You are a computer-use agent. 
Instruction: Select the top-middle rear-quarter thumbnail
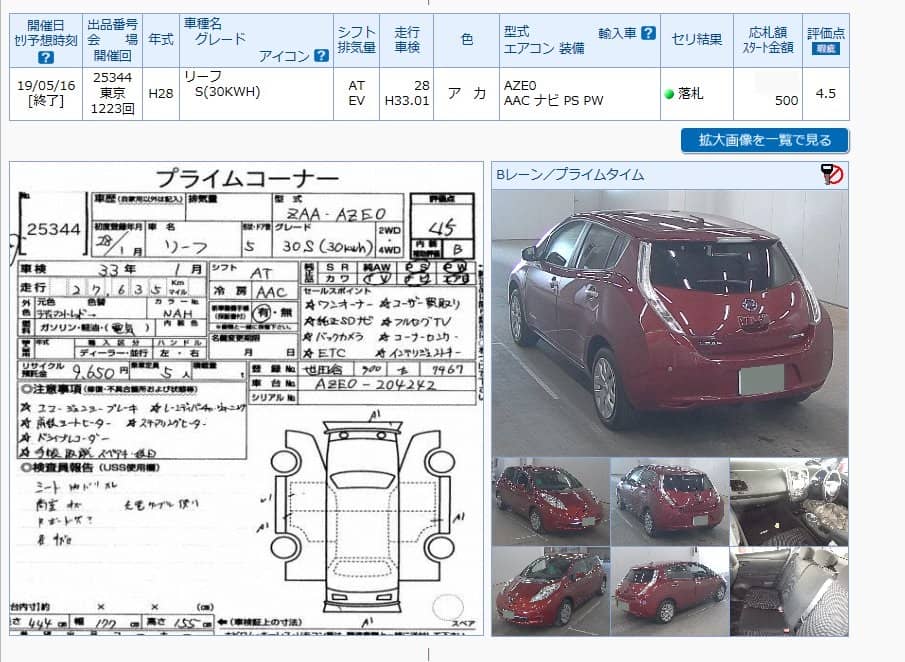[x=669, y=500]
